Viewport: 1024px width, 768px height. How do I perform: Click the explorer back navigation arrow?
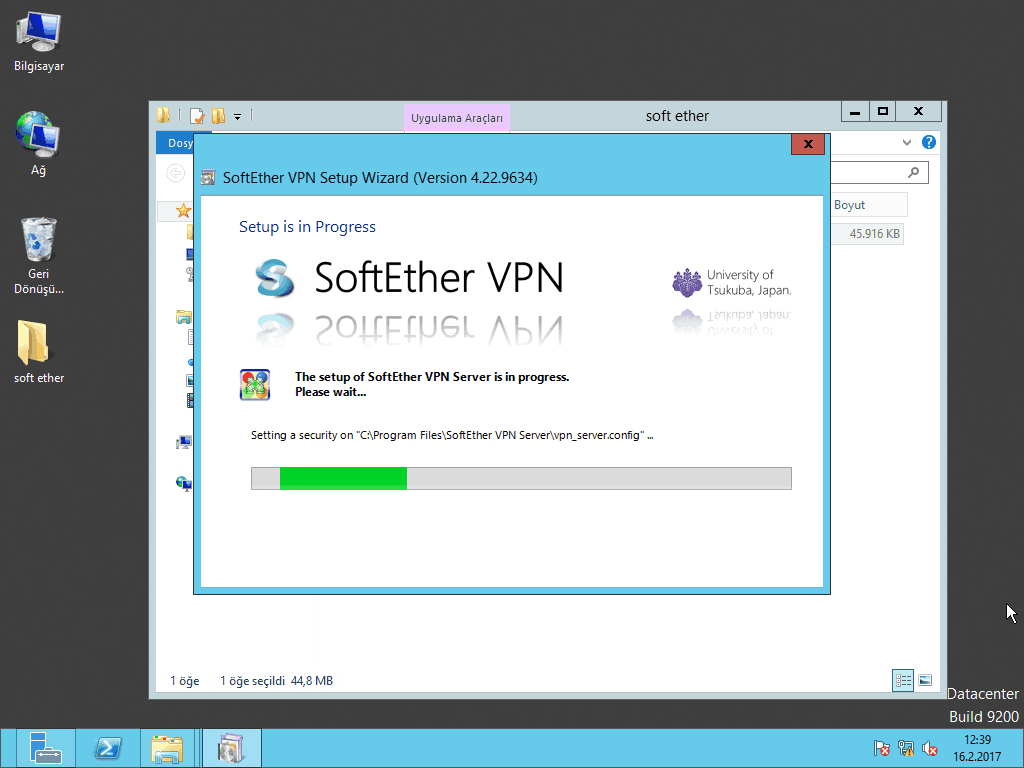[x=175, y=173]
